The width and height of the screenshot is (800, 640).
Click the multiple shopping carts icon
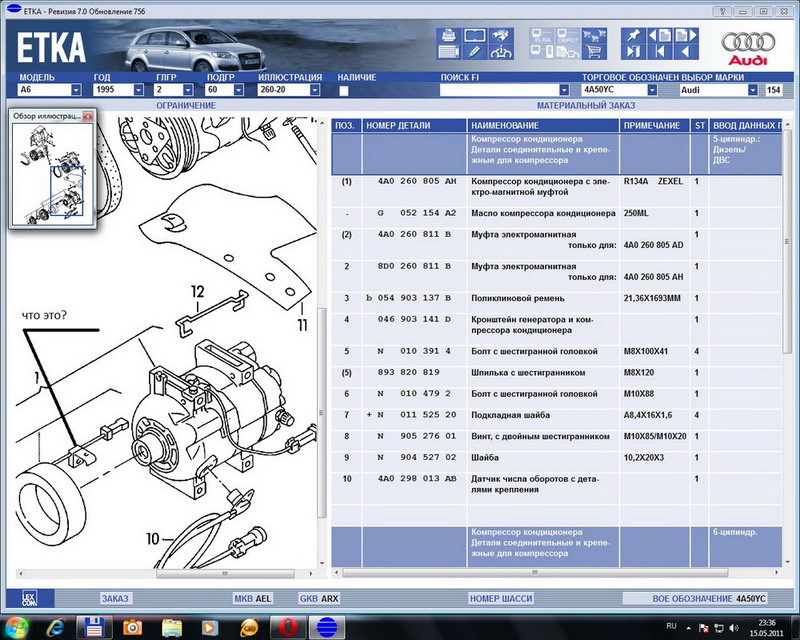pyautogui.click(x=594, y=35)
